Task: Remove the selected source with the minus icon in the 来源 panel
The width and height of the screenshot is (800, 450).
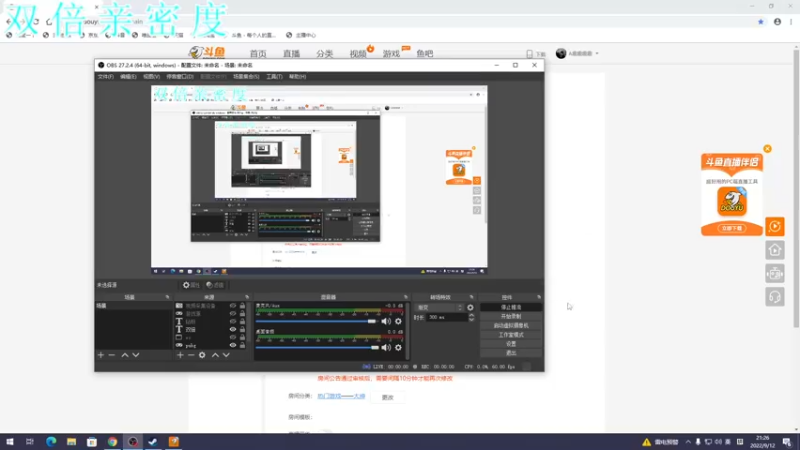Action: click(x=191, y=355)
